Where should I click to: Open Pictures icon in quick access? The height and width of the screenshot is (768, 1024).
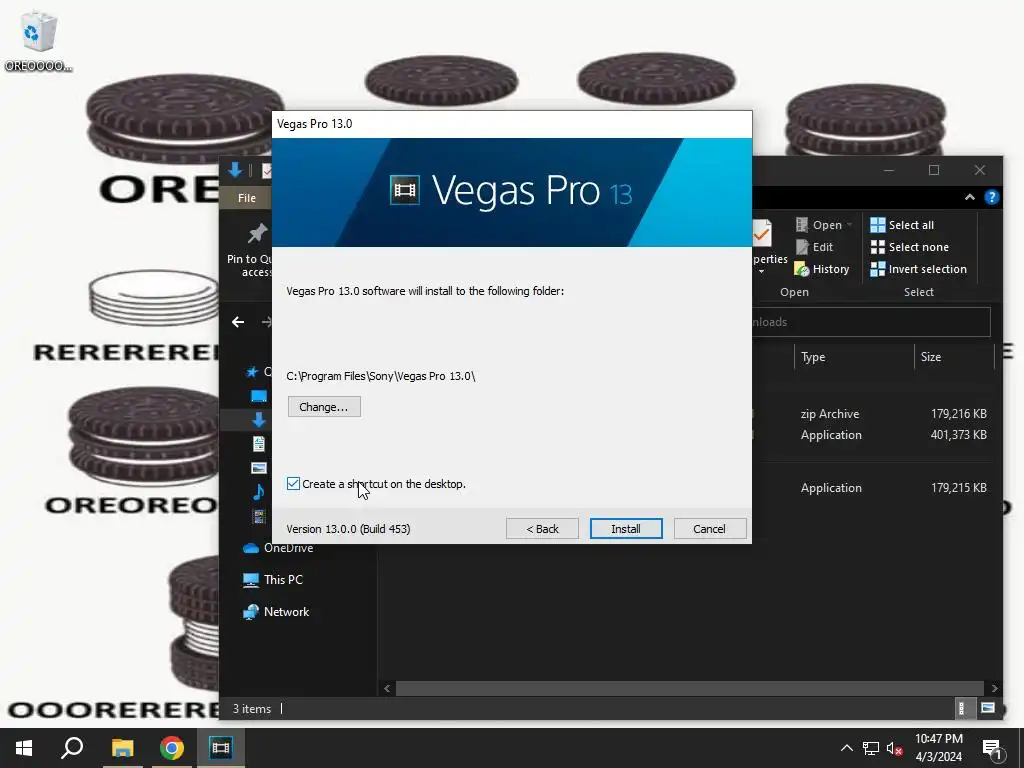click(259, 468)
